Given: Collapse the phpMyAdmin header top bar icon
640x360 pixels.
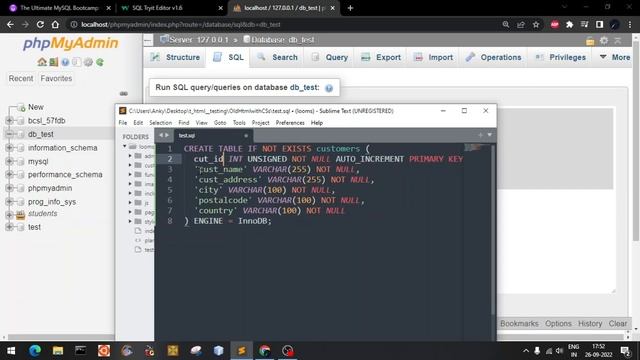Looking at the screenshot, I should pos(618,40).
